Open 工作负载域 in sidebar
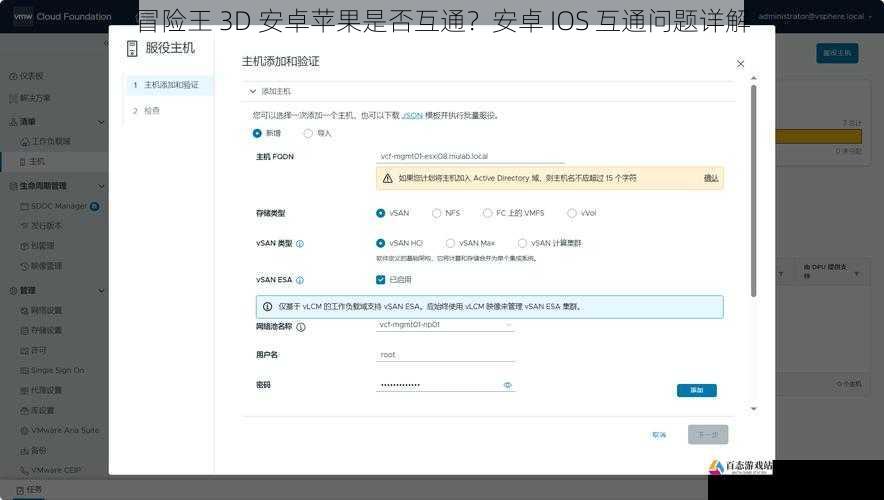Viewport: 884px width, 500px height. coord(45,141)
